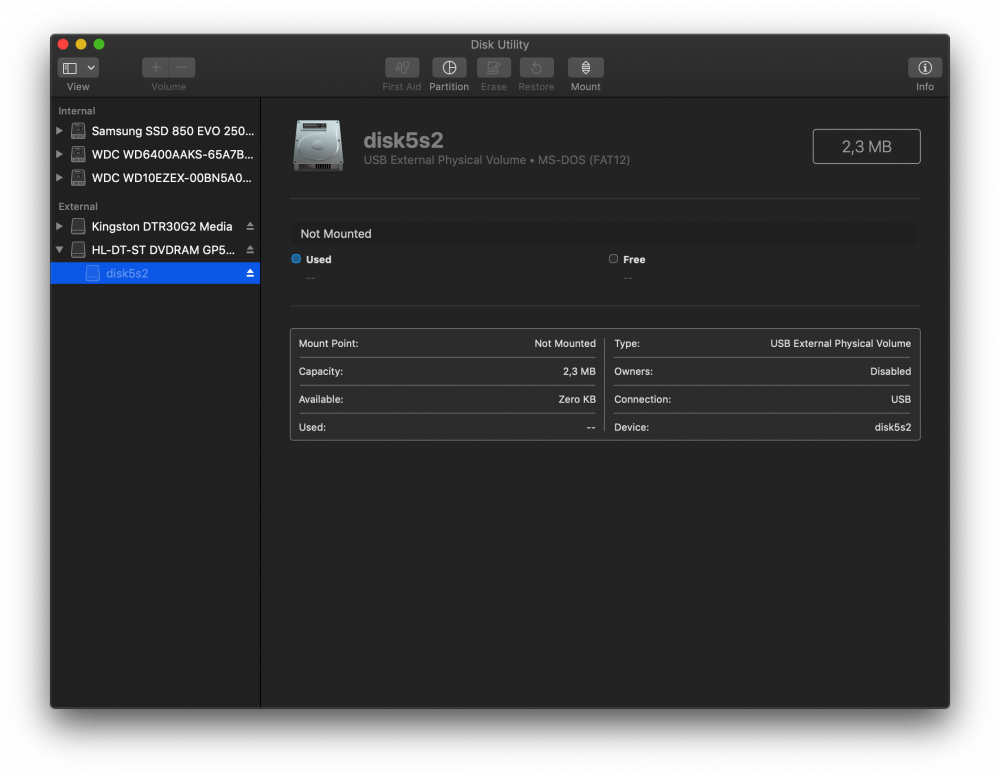Expand the Kingston DTR30G2 Media disk
This screenshot has height=775, width=1000.
[x=59, y=226]
